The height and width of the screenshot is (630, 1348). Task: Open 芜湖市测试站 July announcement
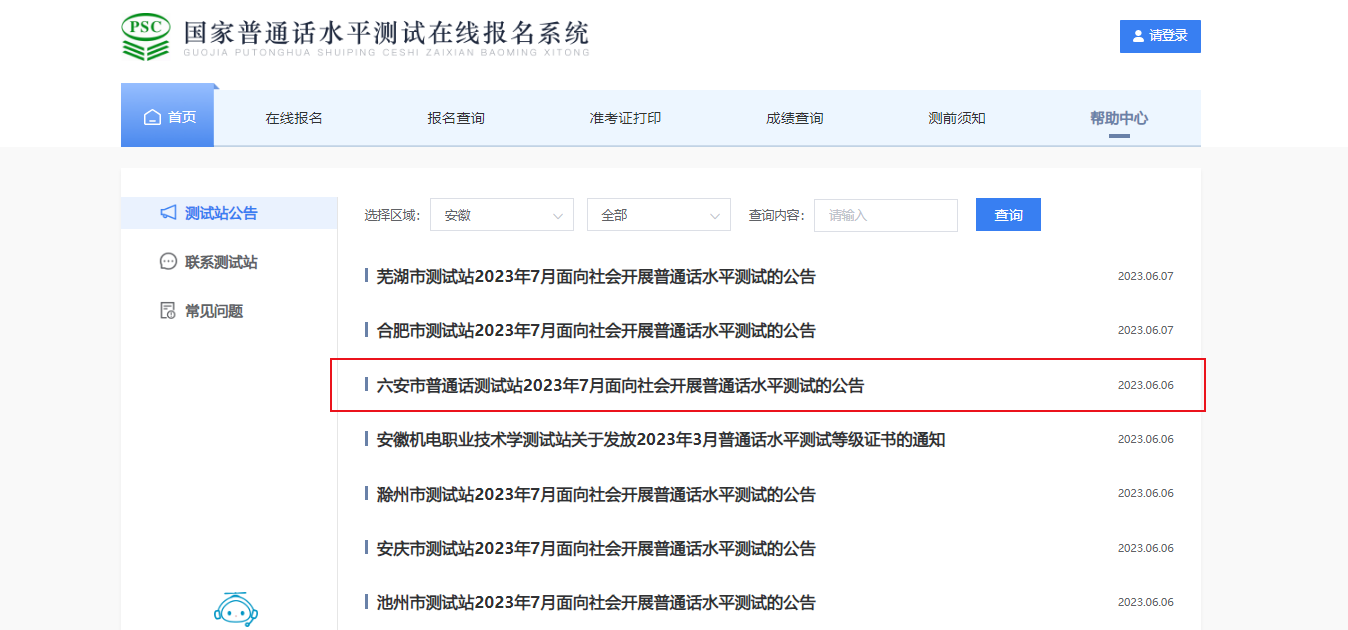coord(596,277)
